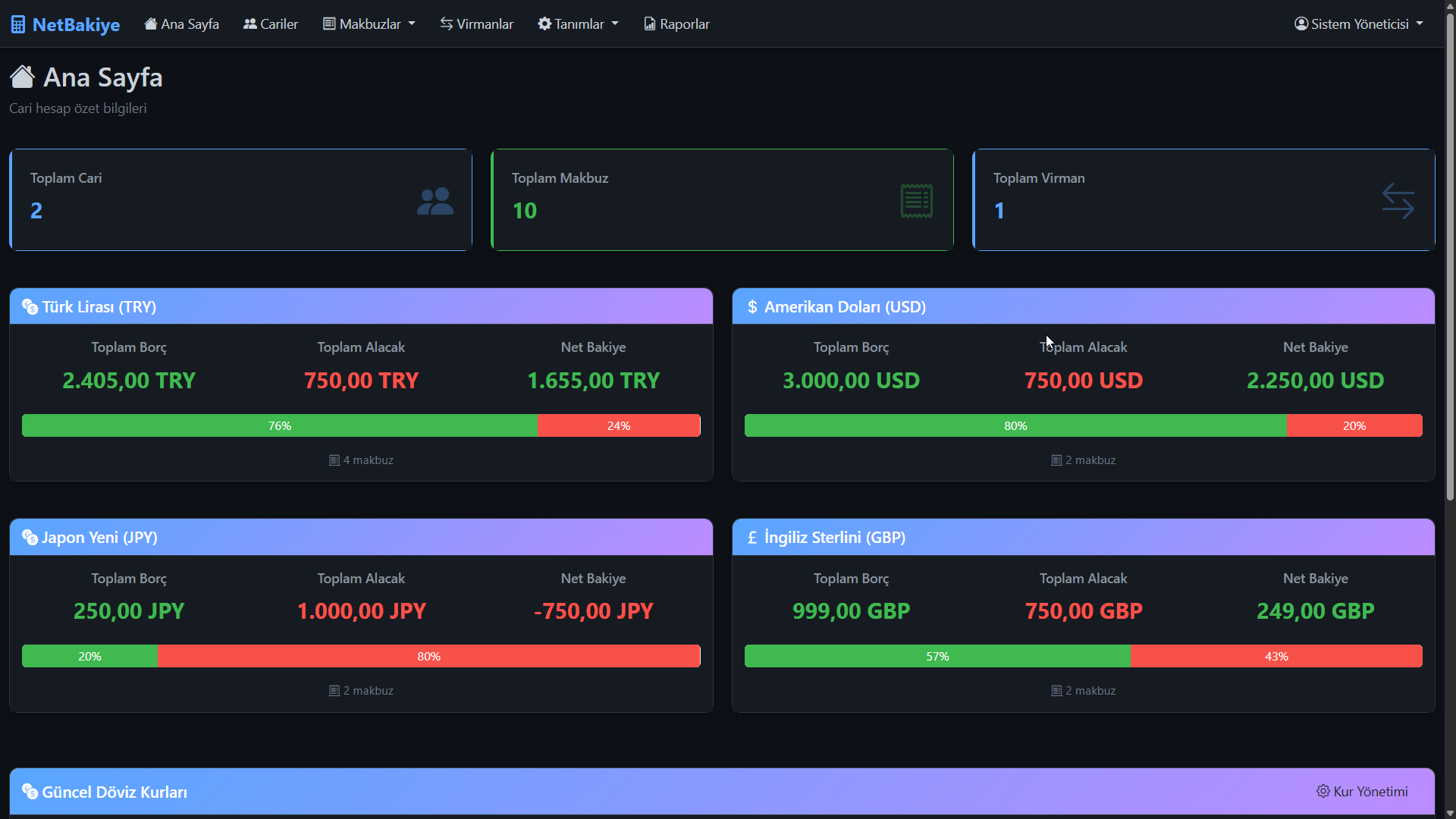Click the people icon inside the Toplam Cari card

[434, 200]
